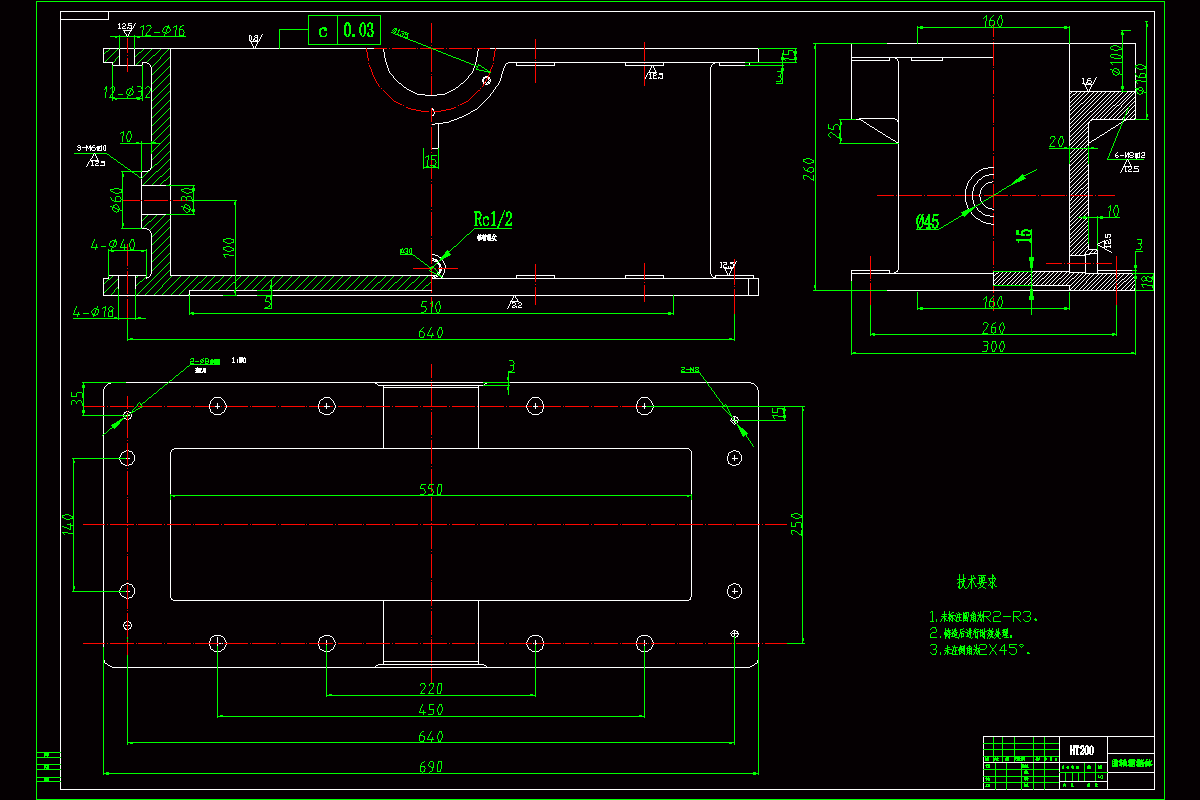This screenshot has width=1200, height=800.
Task: Select technical note 3 mentioning "2X45°"
Action: (x=980, y=650)
